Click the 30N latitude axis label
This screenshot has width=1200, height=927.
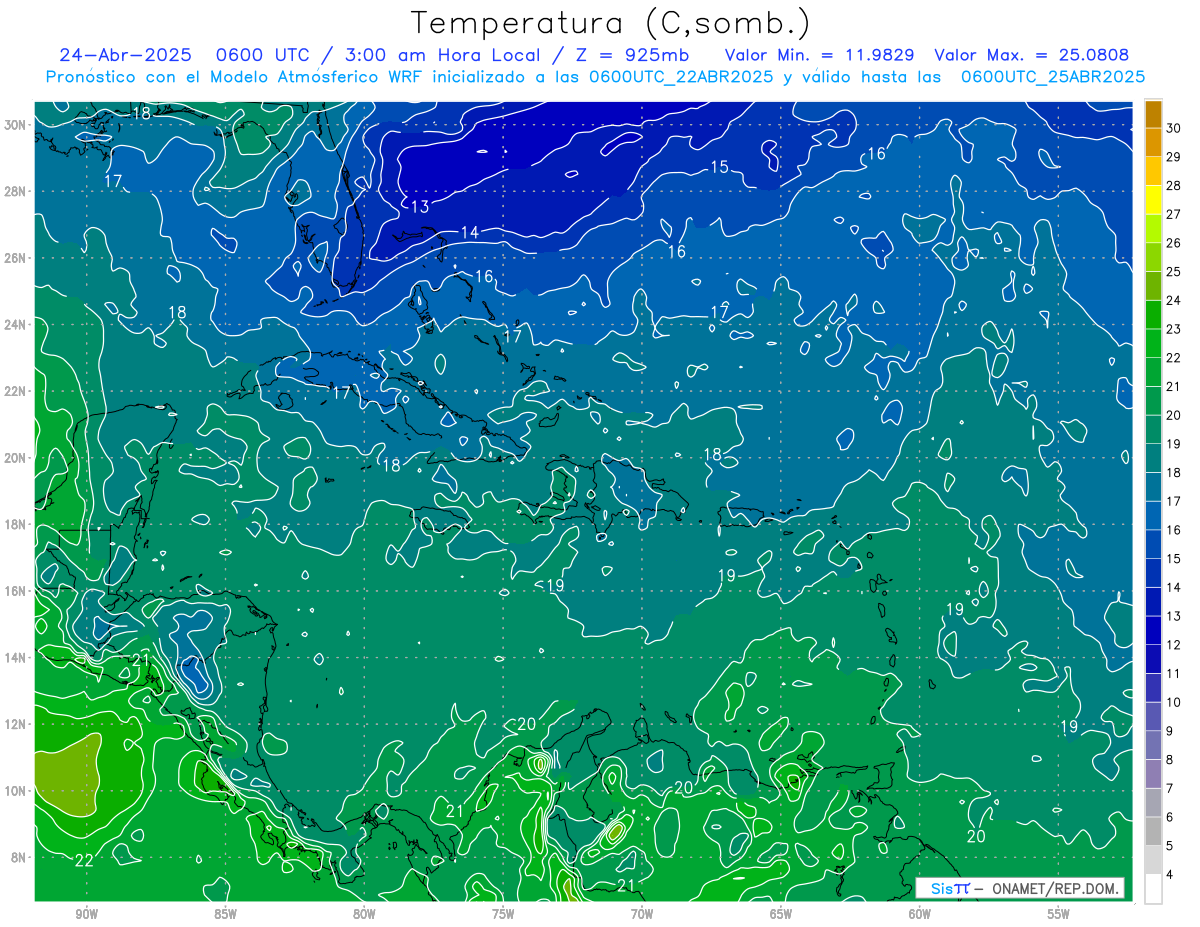(17, 124)
